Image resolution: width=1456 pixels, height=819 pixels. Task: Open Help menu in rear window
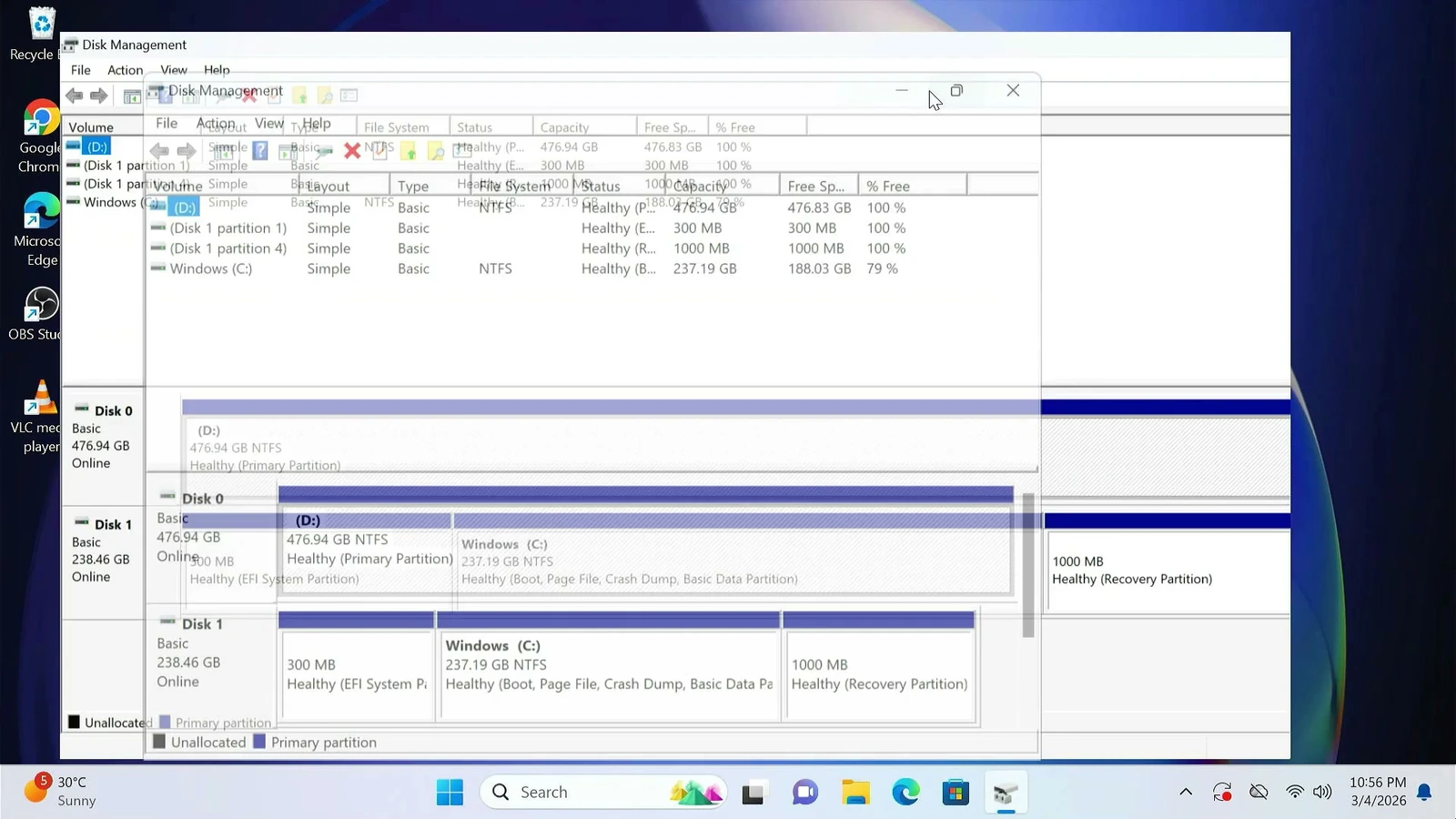tap(217, 70)
